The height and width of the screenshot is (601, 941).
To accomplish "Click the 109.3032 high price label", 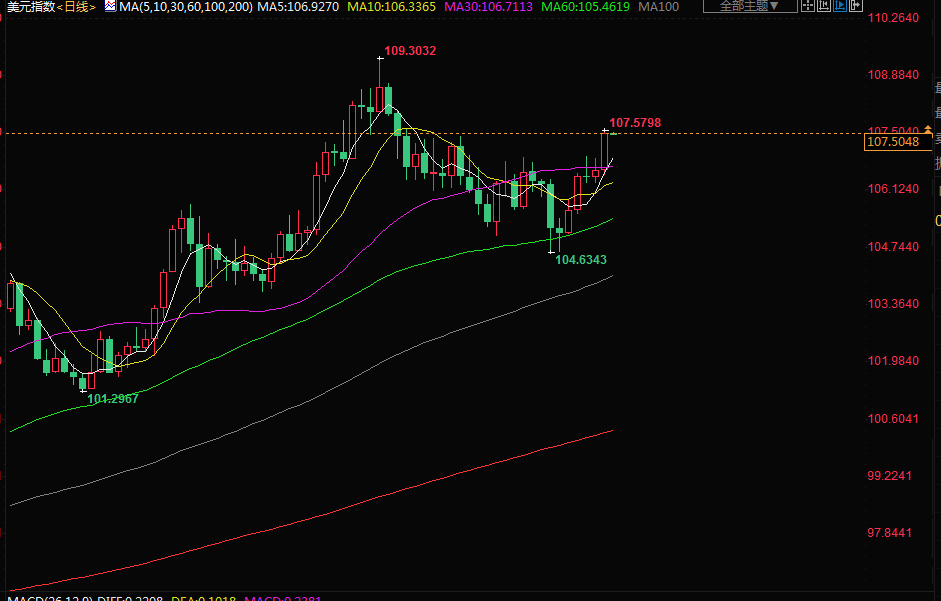I will click(x=410, y=51).
